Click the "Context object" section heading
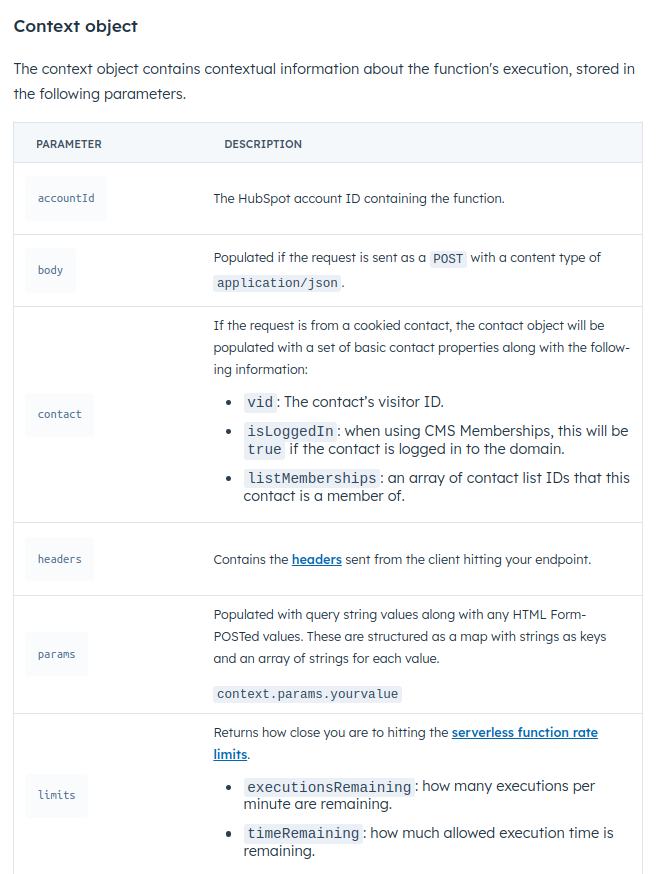Viewport: 657px width, 874px height. (76, 26)
